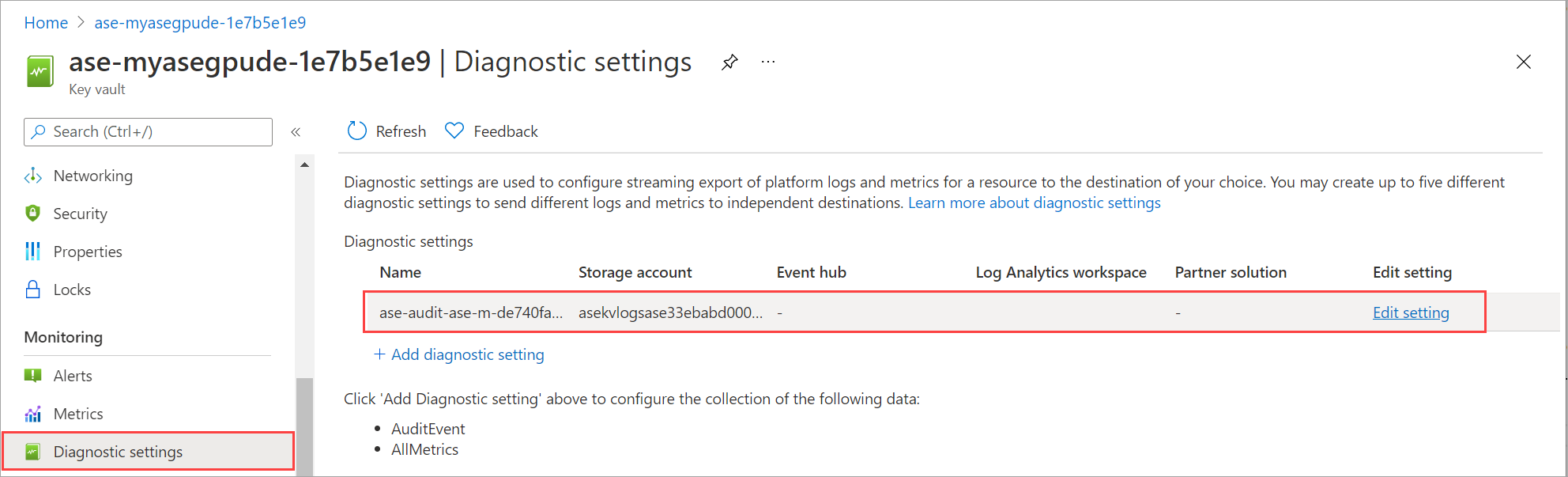Image resolution: width=1568 pixels, height=477 pixels.
Task: Click the Properties bars icon
Action: click(33, 252)
